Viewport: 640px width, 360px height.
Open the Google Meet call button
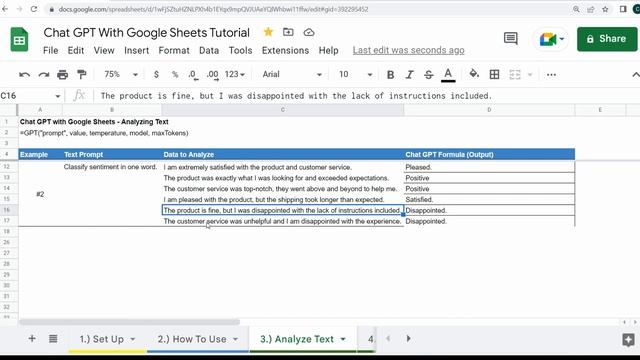coord(551,39)
